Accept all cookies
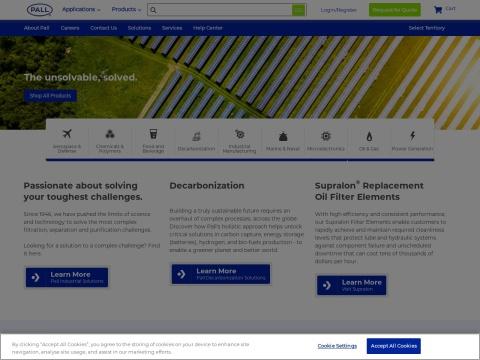Screen dimensions: 480x360 pos(394,346)
